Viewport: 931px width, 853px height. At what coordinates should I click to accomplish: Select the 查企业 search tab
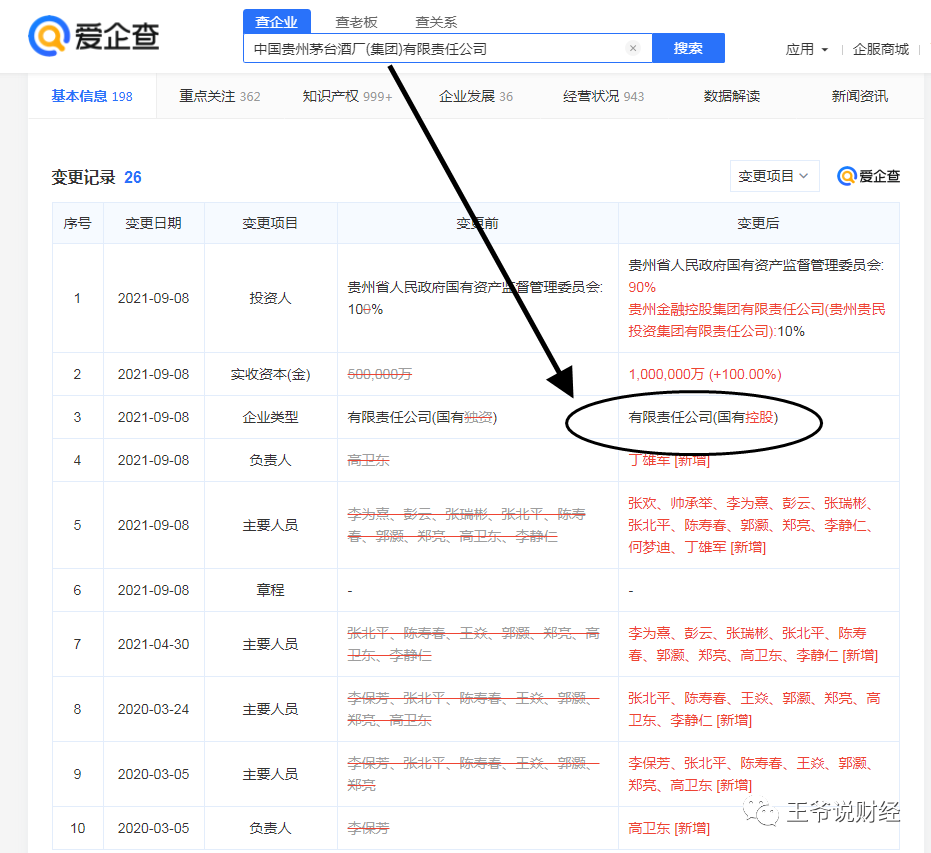(x=277, y=22)
